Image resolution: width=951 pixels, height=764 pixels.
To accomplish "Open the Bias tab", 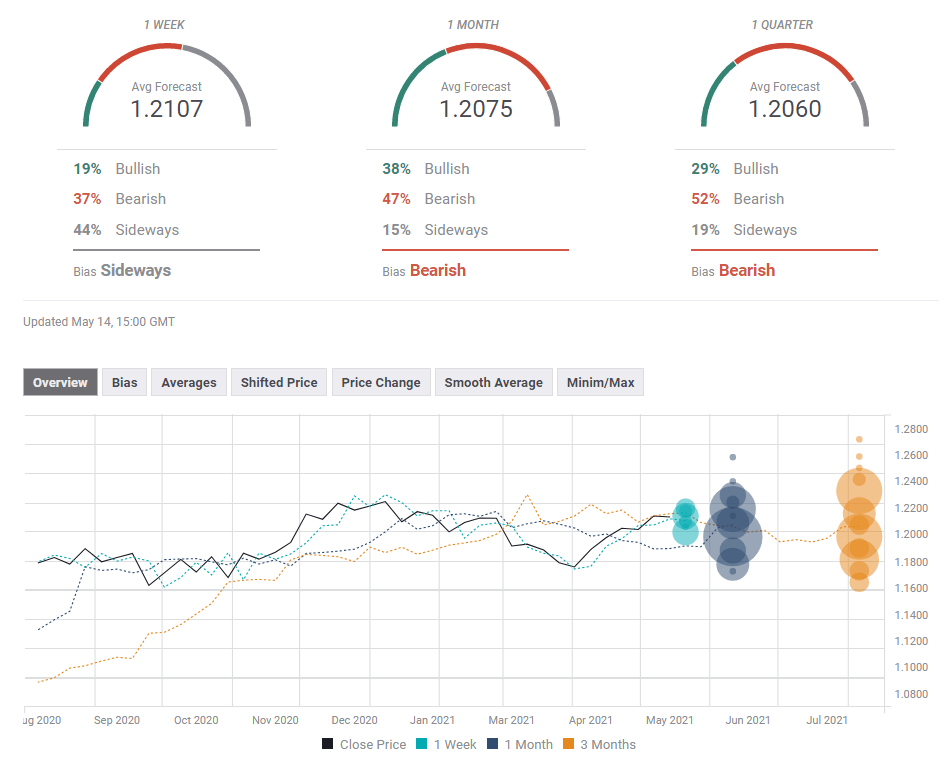I will tap(124, 382).
